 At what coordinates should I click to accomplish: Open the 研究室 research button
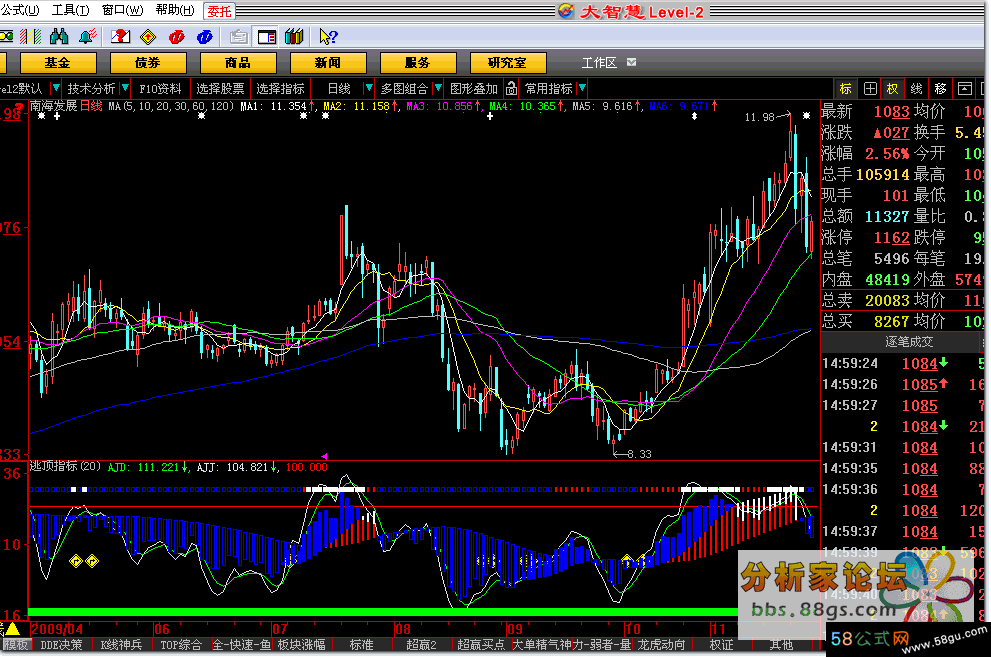pyautogui.click(x=508, y=63)
